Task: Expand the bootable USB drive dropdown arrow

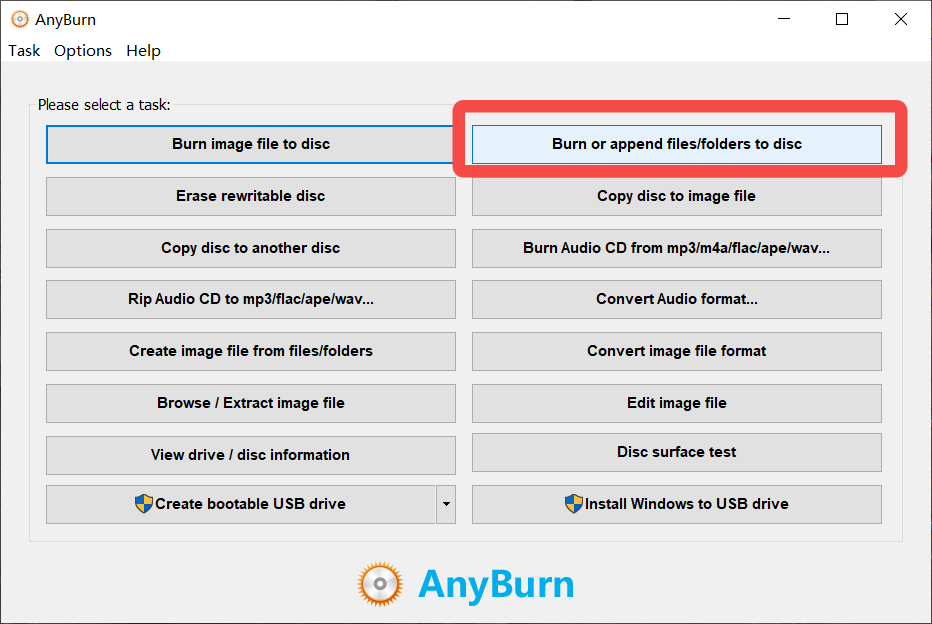Action: click(x=446, y=504)
